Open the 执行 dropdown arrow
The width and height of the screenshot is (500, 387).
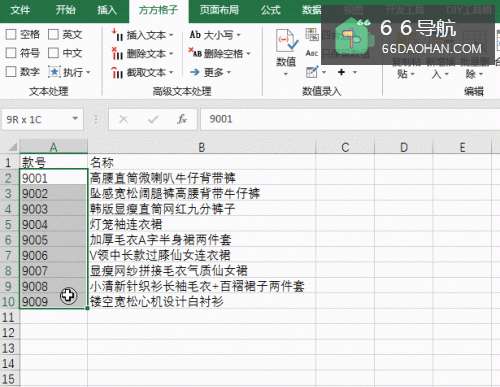pos(88,72)
